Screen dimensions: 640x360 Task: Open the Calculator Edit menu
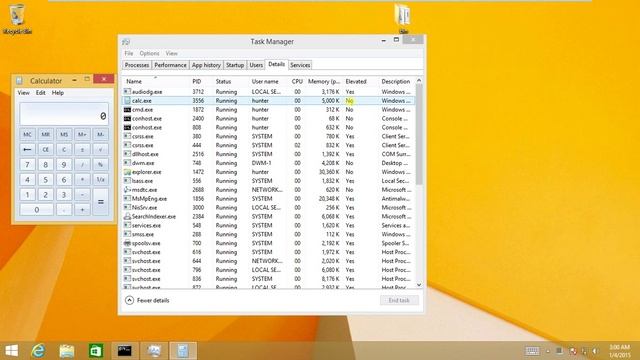(x=40, y=93)
